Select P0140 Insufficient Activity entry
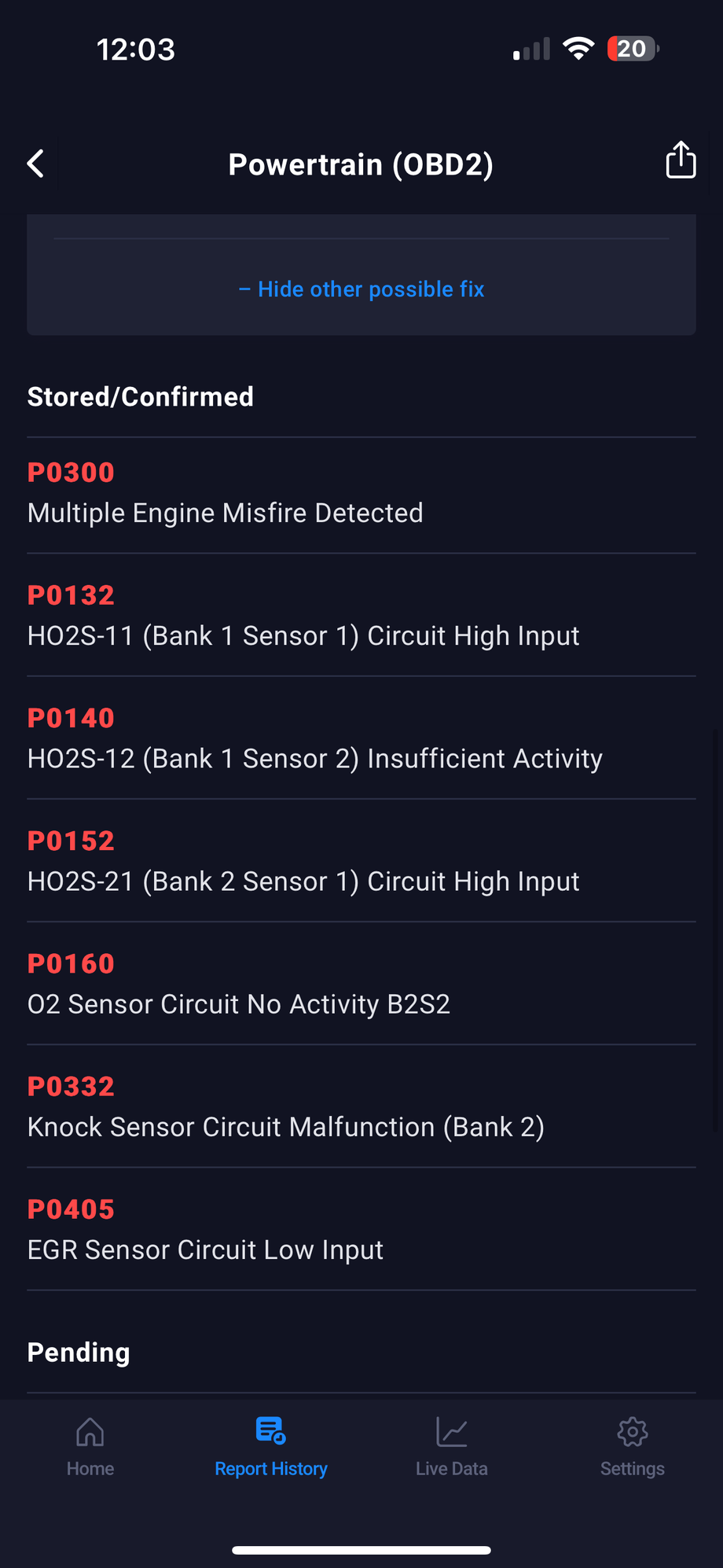 (x=314, y=739)
